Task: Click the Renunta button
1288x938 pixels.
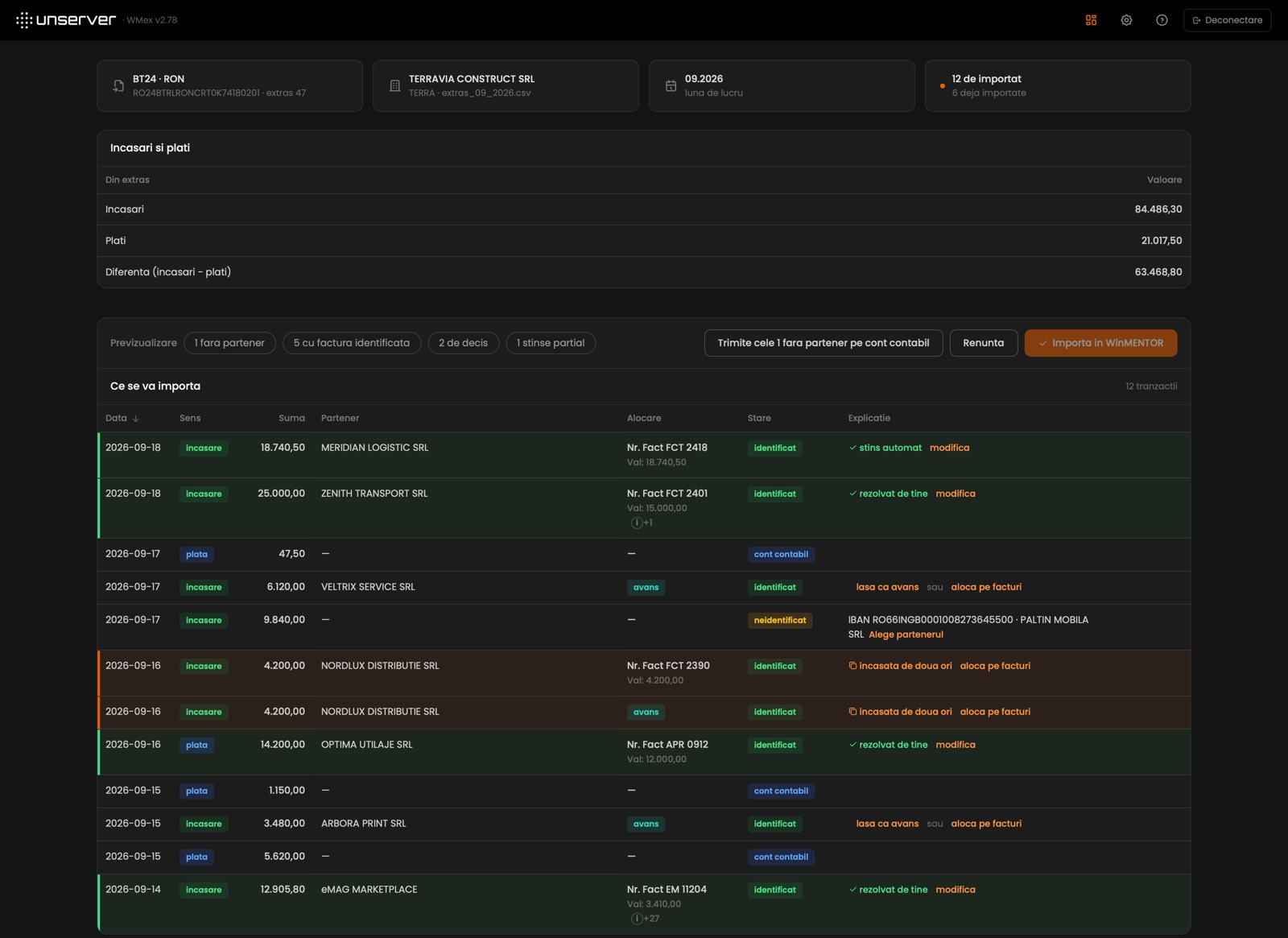Action: 984,343
